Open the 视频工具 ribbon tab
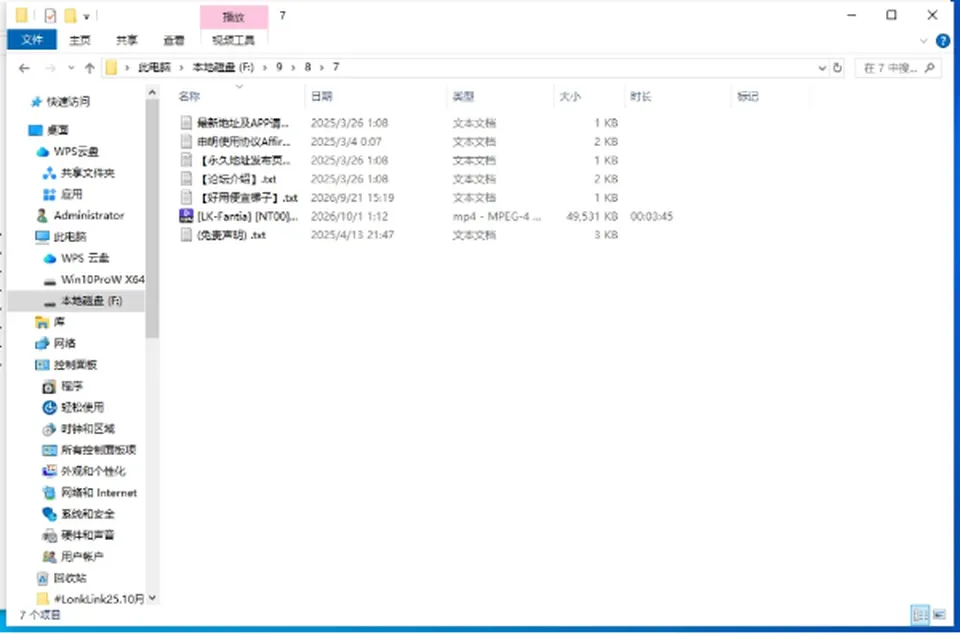 click(x=233, y=40)
